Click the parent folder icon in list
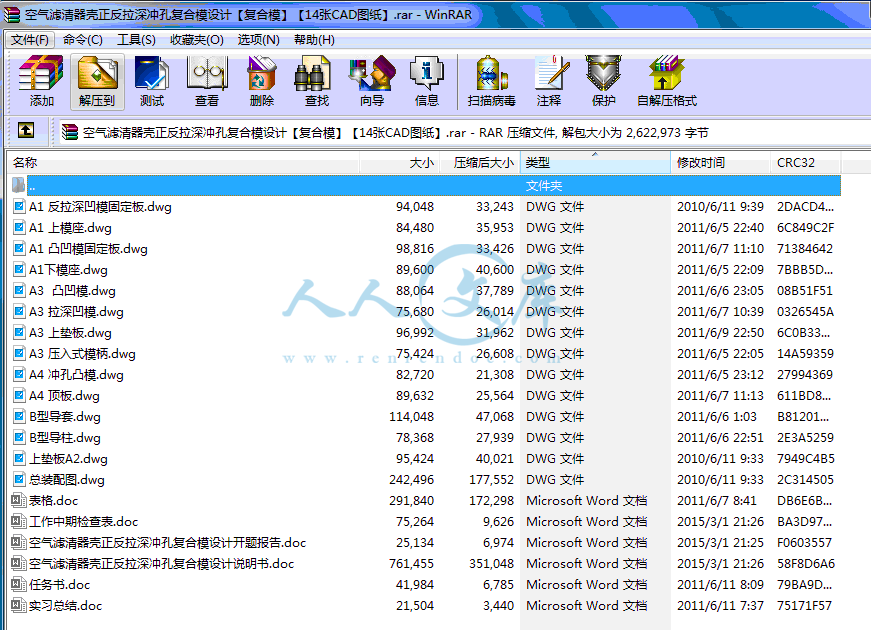The width and height of the screenshot is (871, 630). tap(19, 185)
